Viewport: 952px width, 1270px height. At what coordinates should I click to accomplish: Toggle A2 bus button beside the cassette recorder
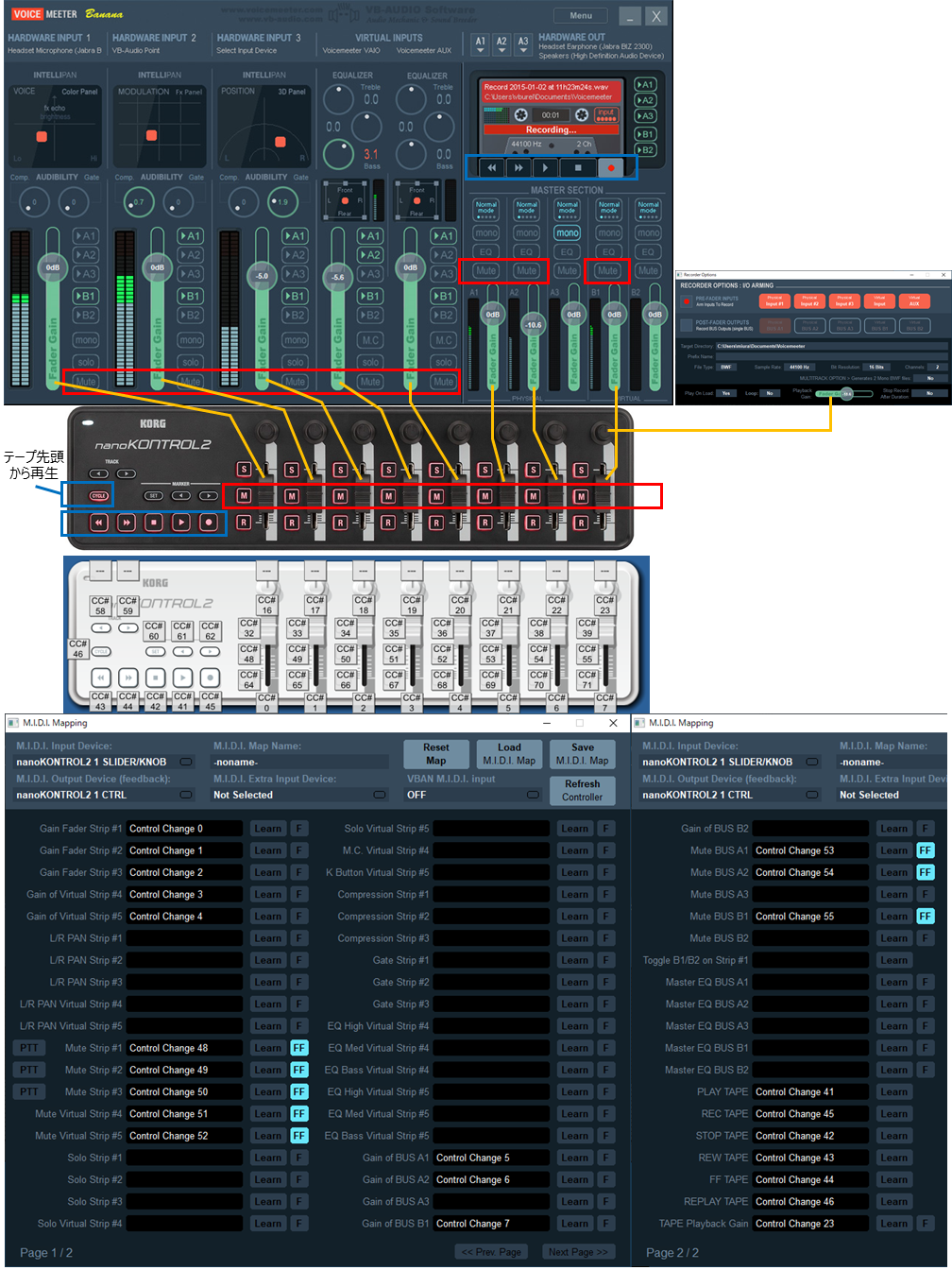pyautogui.click(x=645, y=100)
